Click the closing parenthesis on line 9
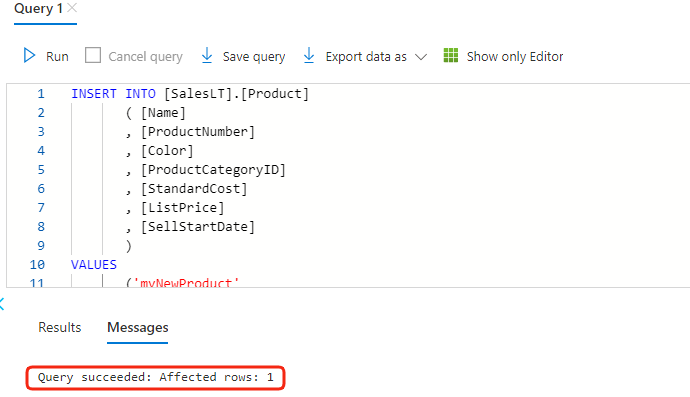Image resolution: width=690 pixels, height=397 pixels. (128, 246)
